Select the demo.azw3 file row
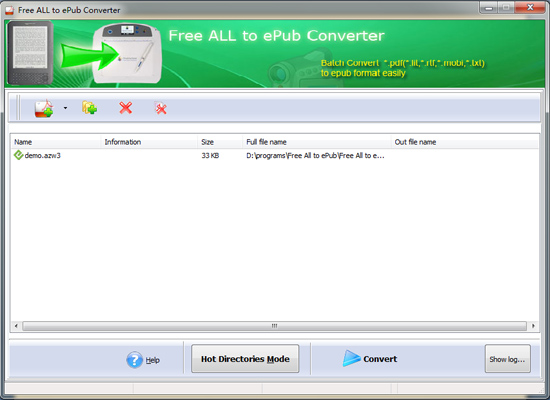This screenshot has width=550, height=400. pyautogui.click(x=274, y=155)
